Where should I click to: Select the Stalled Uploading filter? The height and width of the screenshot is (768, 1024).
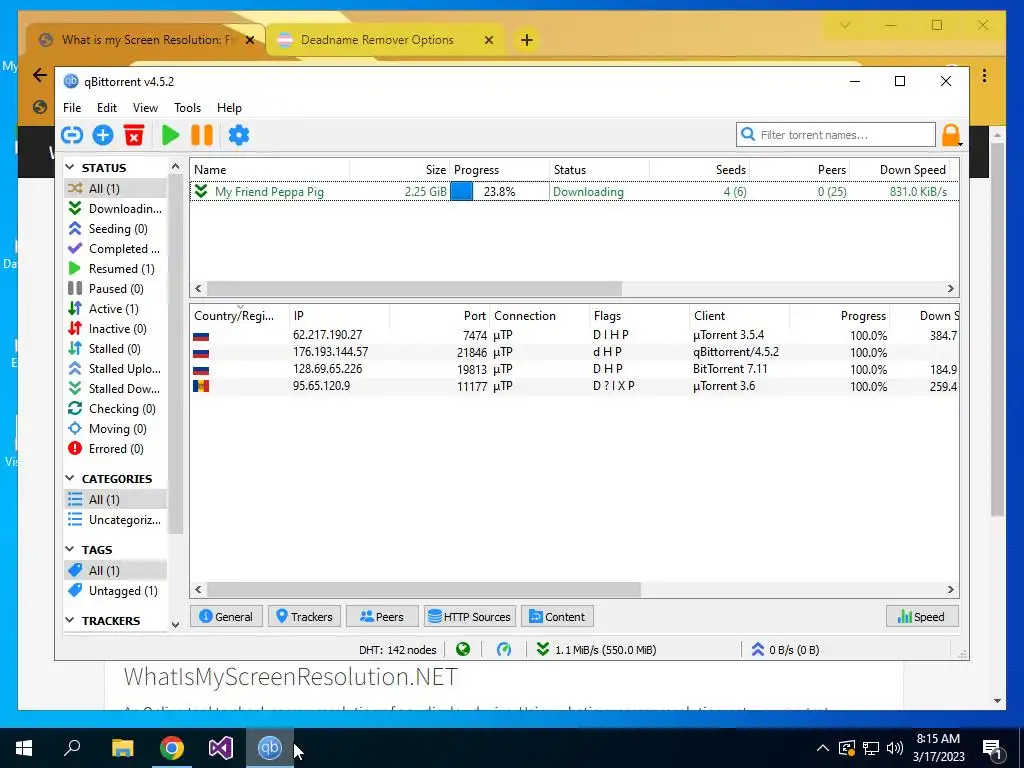click(x=115, y=369)
